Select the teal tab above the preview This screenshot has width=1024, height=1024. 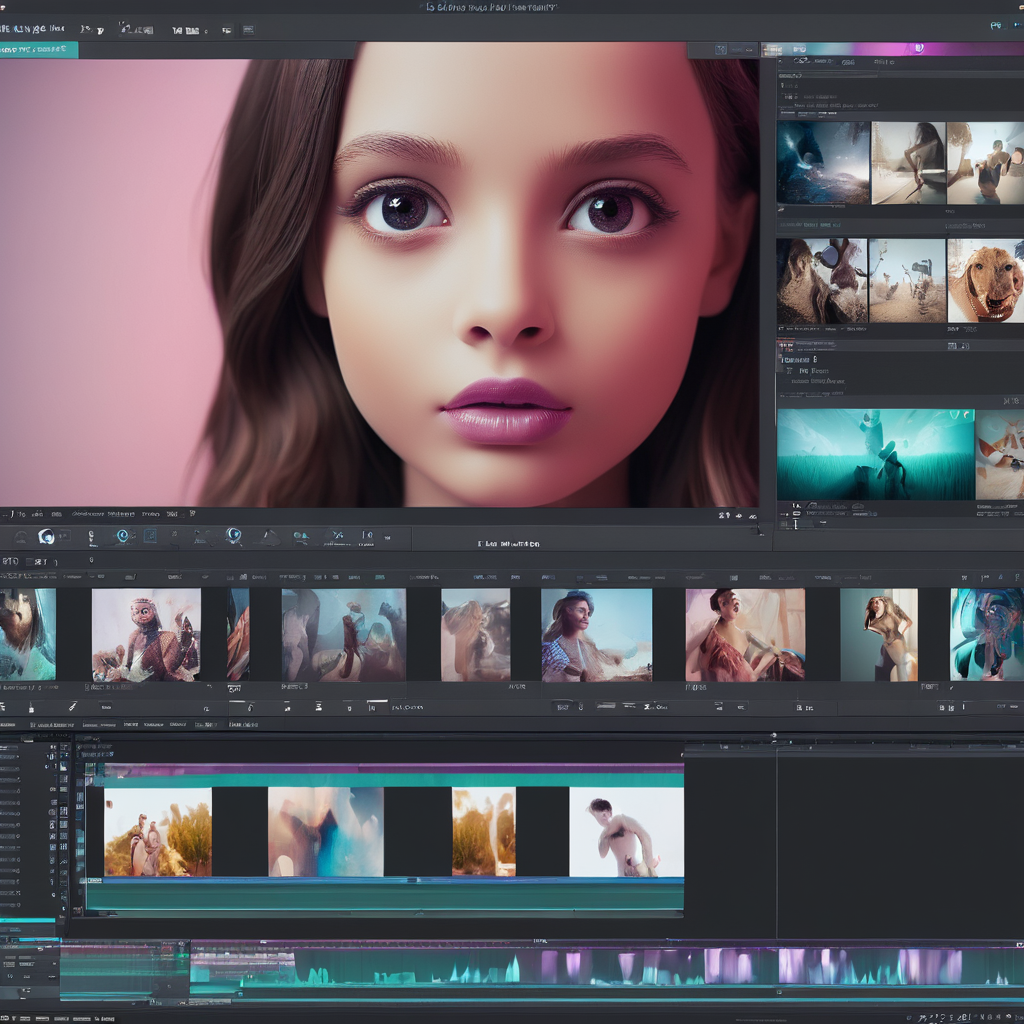pyautogui.click(x=39, y=49)
